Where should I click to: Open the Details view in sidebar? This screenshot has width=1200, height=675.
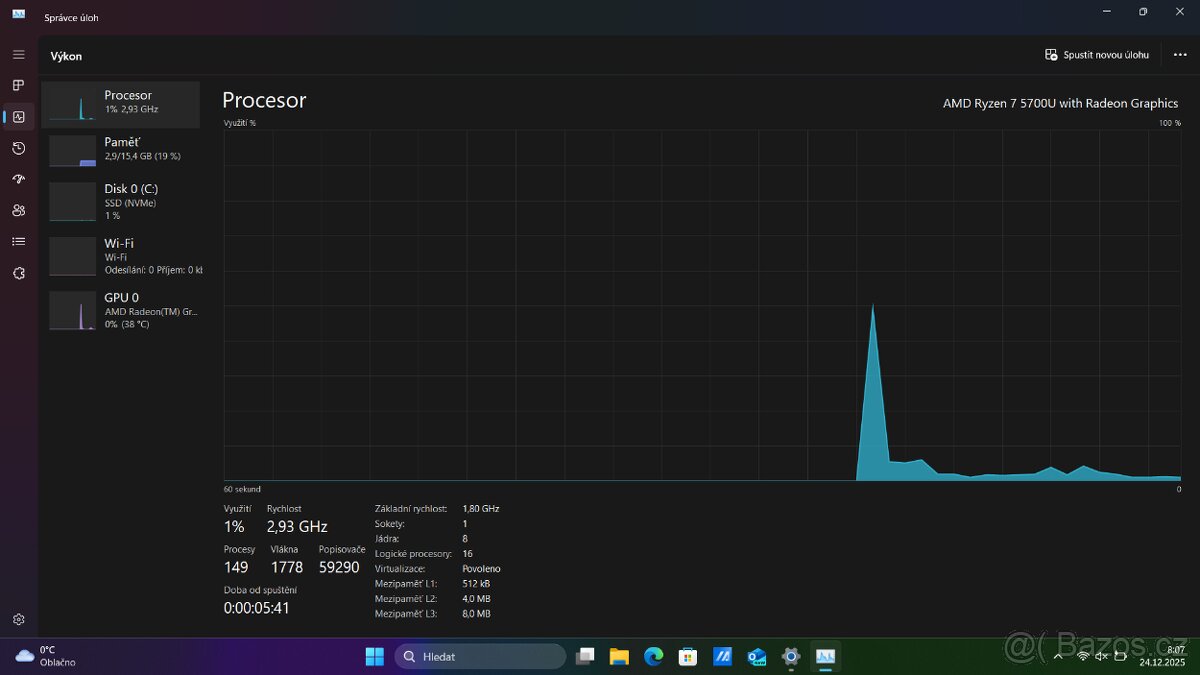tap(18, 241)
